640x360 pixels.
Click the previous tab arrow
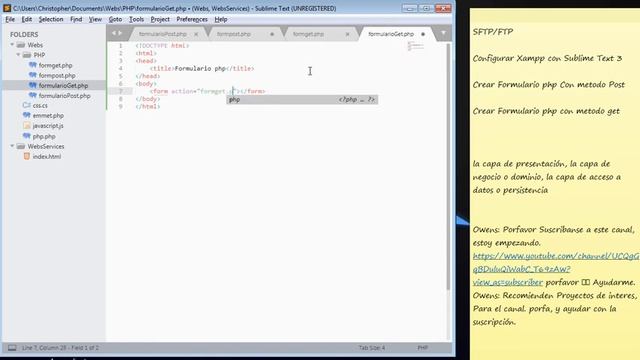114,33
